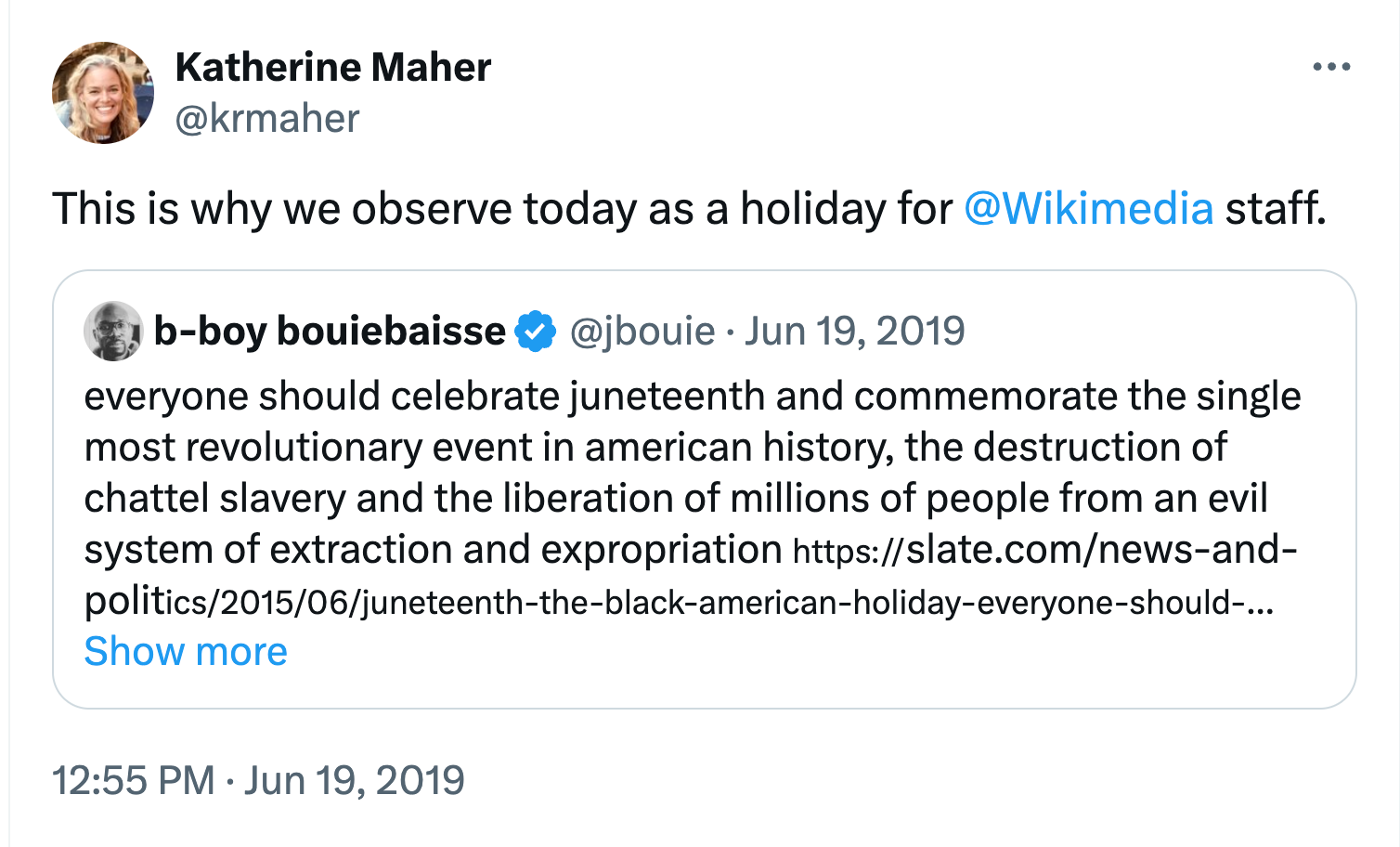Open the tweet options menu via ellipsis icon

1331,65
